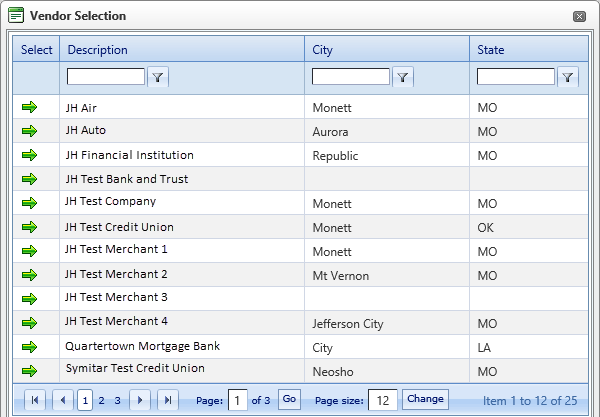Viewport: 600px width, 417px height.
Task: Open Description column filter menu
Action: (158, 77)
